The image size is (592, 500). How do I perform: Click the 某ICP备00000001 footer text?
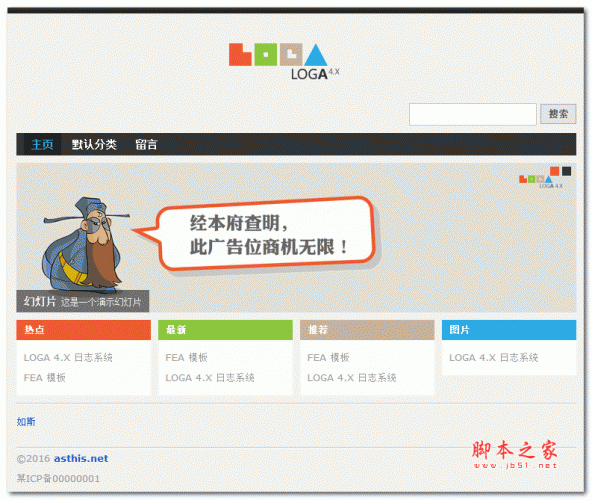(x=58, y=478)
